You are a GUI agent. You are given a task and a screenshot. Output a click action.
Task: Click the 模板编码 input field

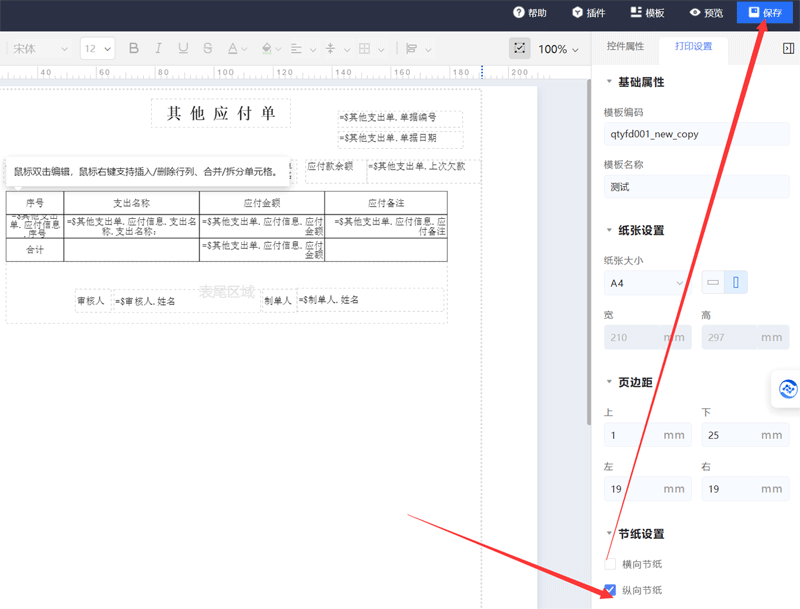click(x=696, y=134)
